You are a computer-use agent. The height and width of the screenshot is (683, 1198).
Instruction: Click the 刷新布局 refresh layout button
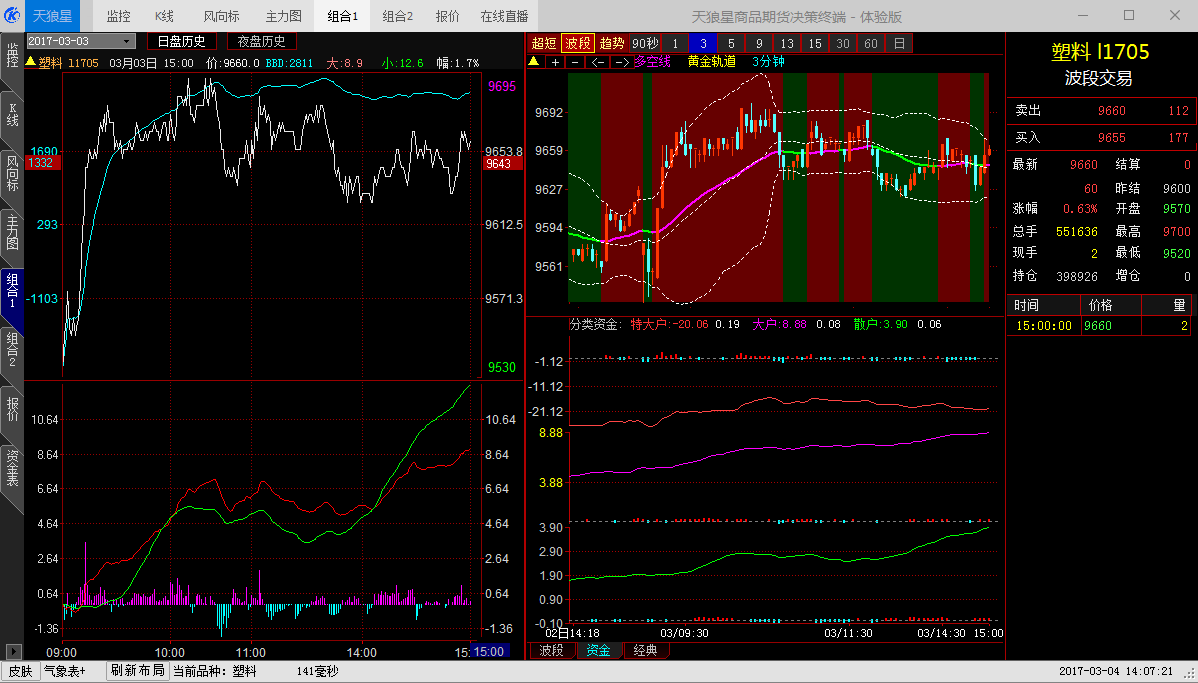pyautogui.click(x=138, y=671)
